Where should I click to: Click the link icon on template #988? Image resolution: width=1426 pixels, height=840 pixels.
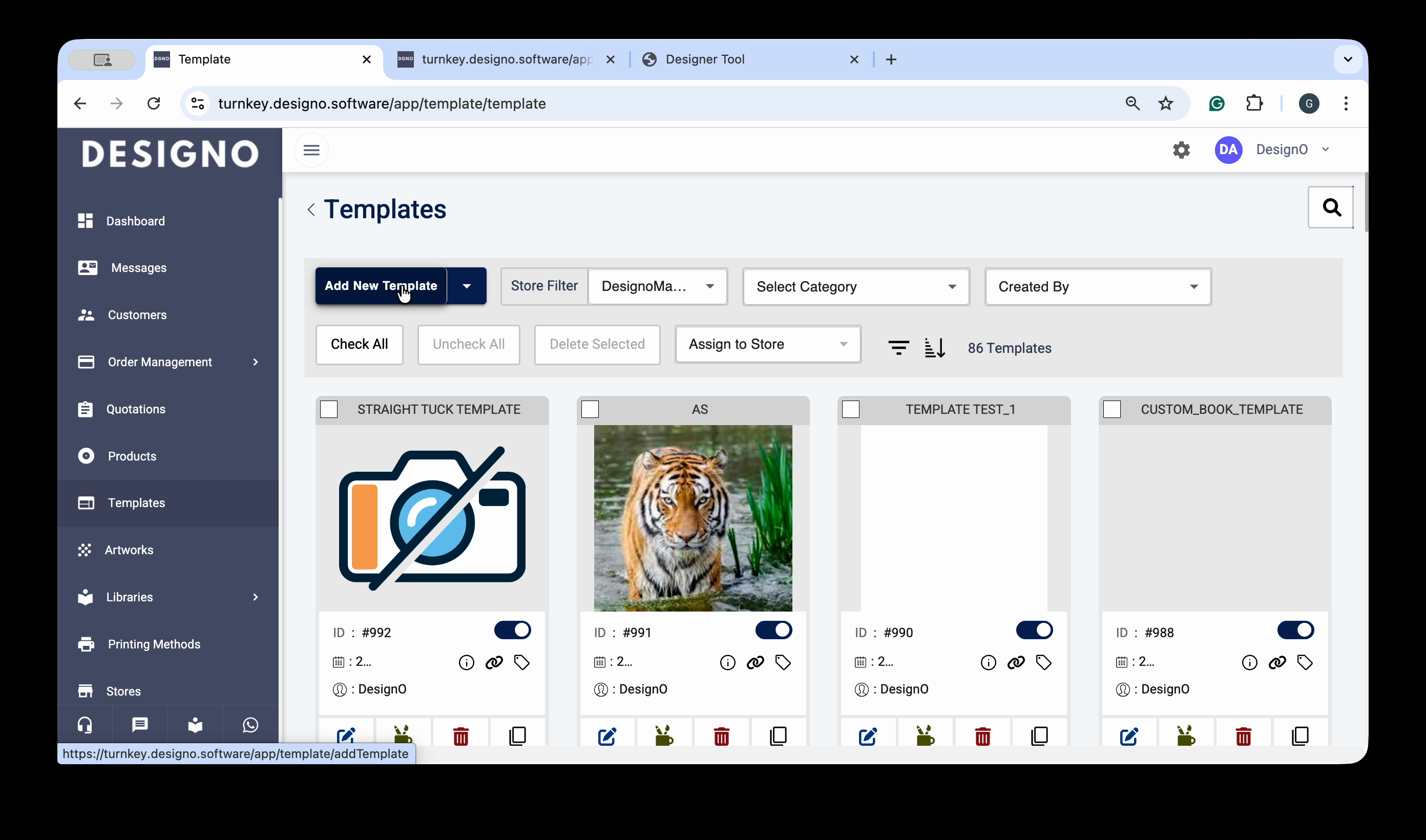pos(1277,662)
